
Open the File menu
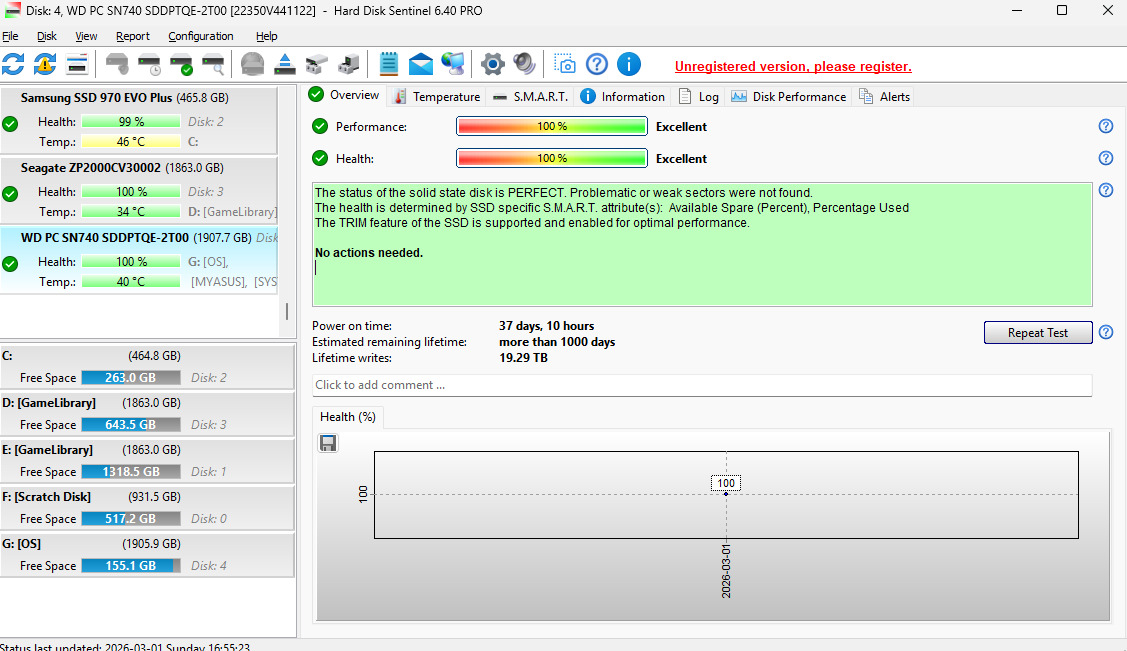click(x=10, y=36)
